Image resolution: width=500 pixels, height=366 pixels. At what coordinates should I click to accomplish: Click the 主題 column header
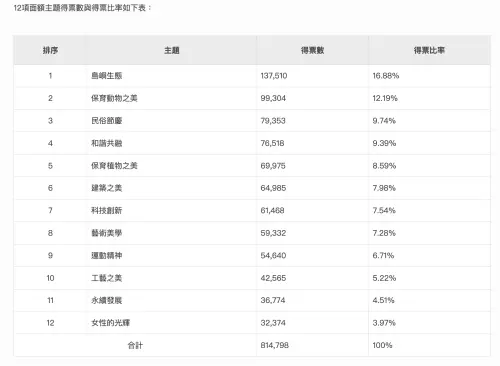click(172, 50)
